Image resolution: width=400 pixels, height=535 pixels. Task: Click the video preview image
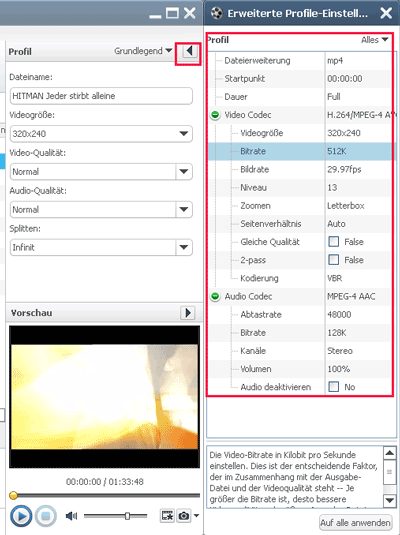click(x=104, y=396)
